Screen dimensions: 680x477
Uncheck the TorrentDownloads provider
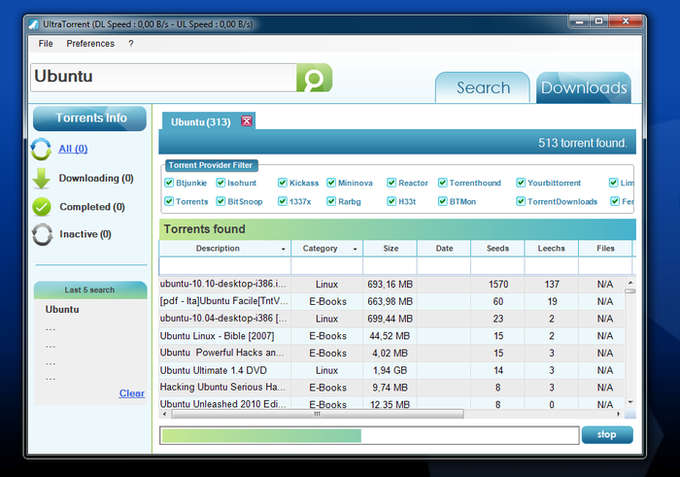point(521,201)
